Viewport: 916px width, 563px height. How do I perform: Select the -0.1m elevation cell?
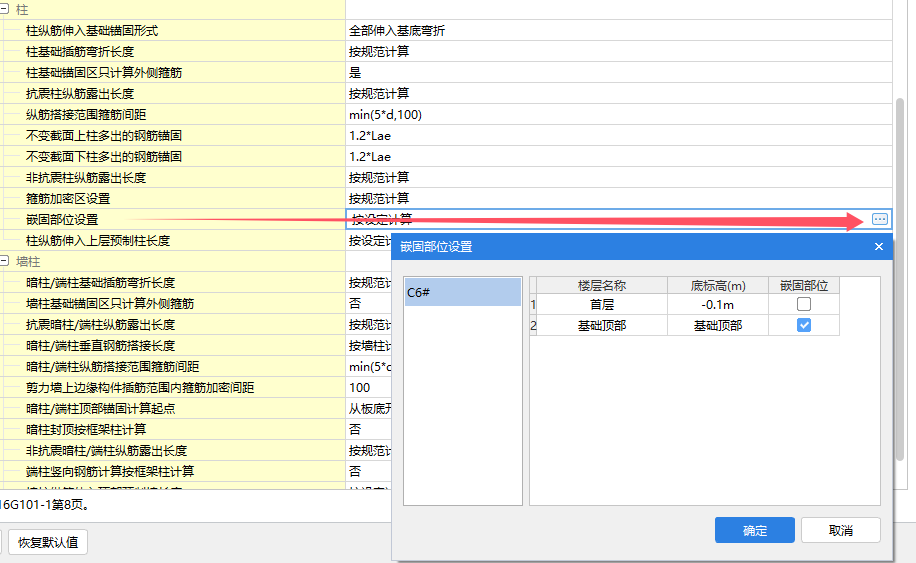pos(718,304)
